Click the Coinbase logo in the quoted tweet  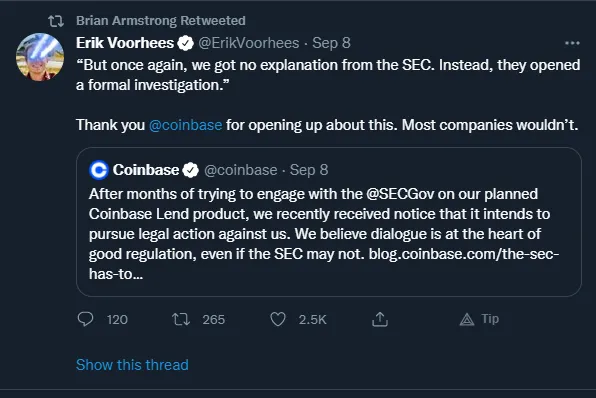(x=99, y=170)
